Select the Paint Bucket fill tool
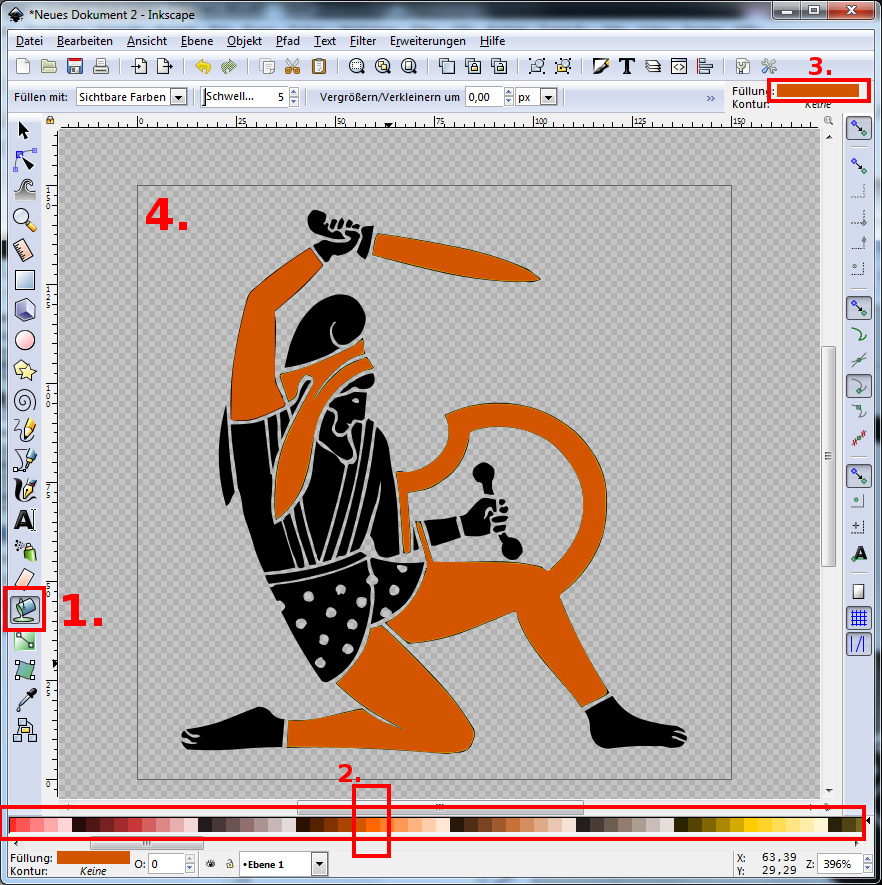The height and width of the screenshot is (885, 882). [25, 608]
